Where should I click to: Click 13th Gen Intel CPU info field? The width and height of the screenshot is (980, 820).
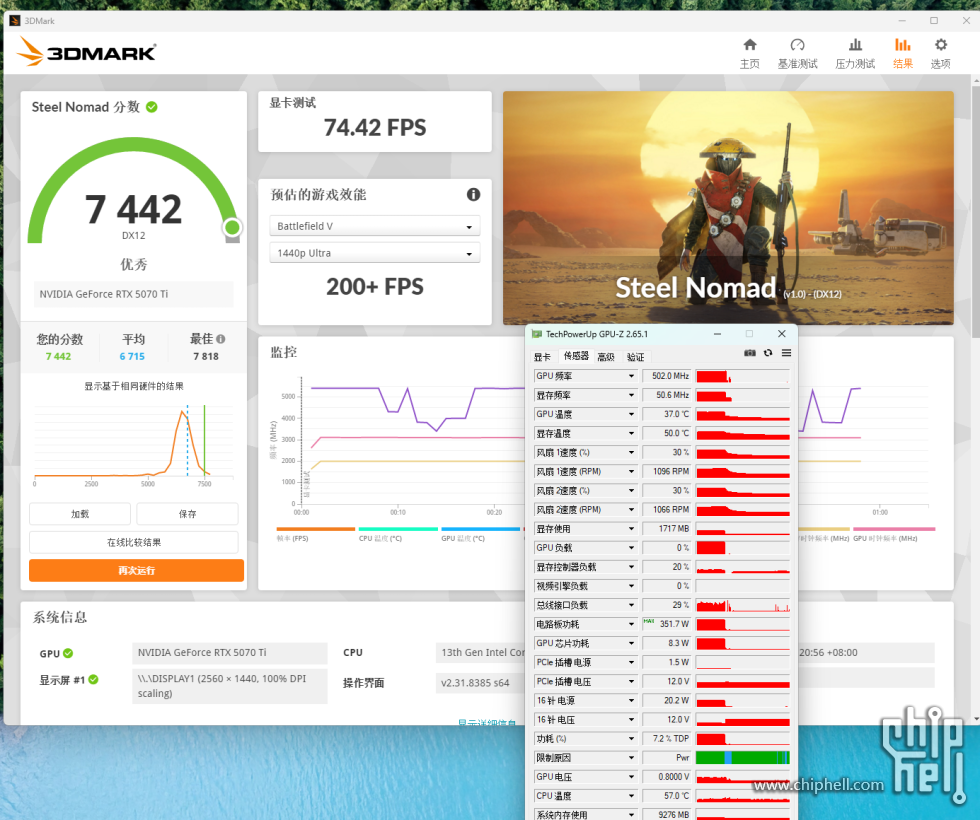[x=480, y=652]
